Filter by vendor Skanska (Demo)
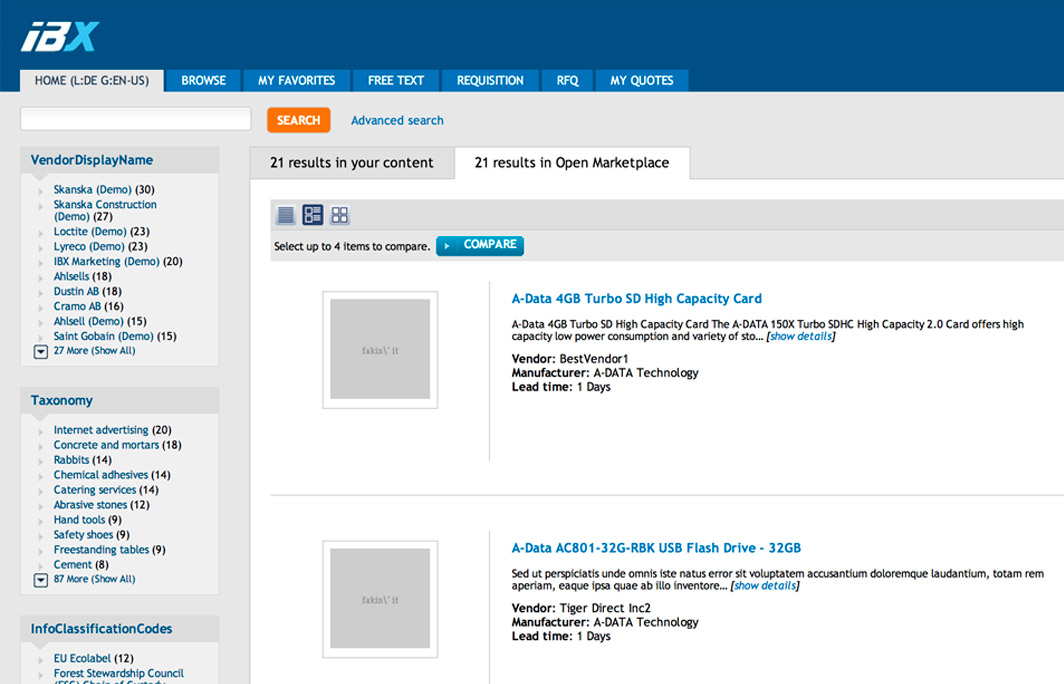 92,189
